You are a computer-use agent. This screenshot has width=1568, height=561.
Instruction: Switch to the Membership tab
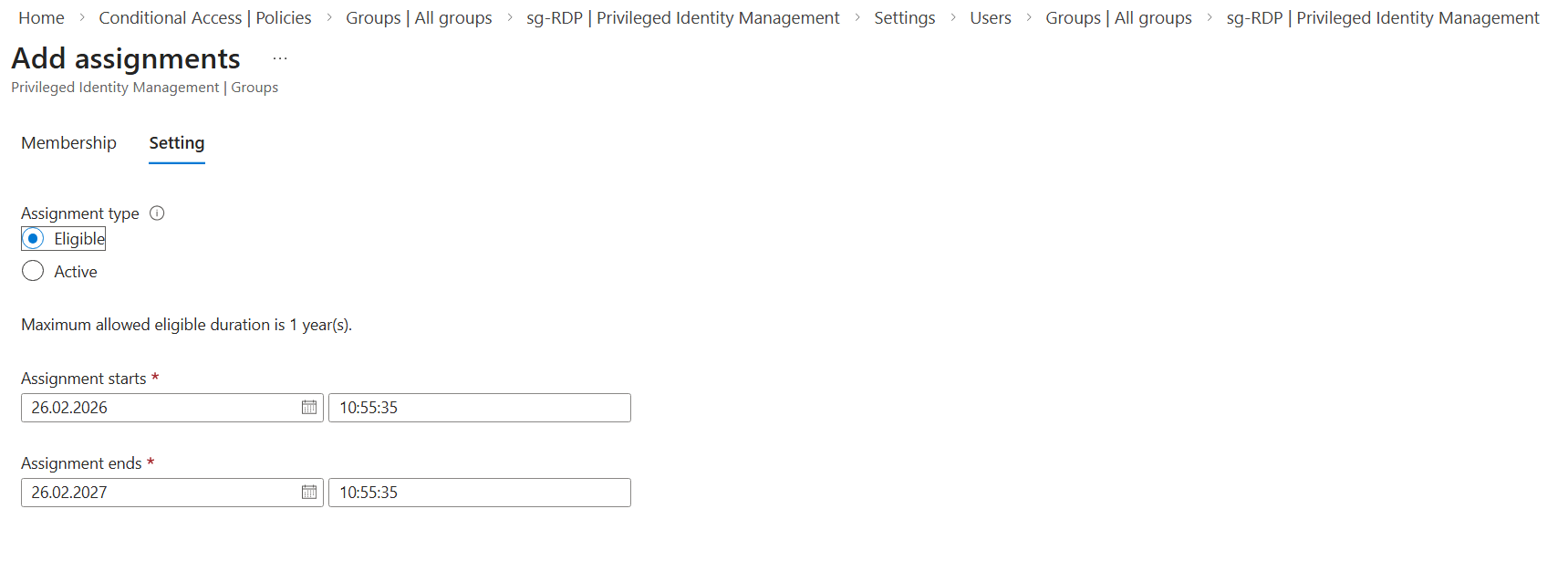click(x=68, y=143)
